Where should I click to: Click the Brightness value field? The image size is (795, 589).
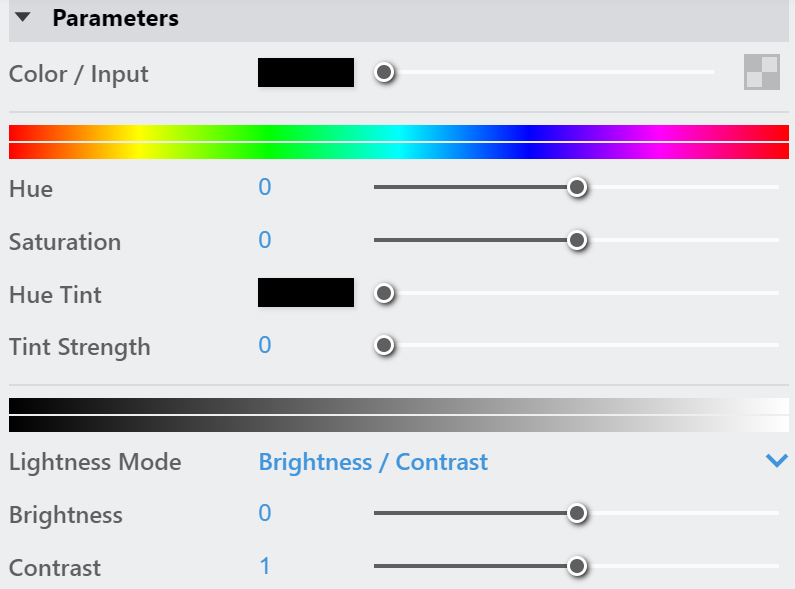(265, 513)
